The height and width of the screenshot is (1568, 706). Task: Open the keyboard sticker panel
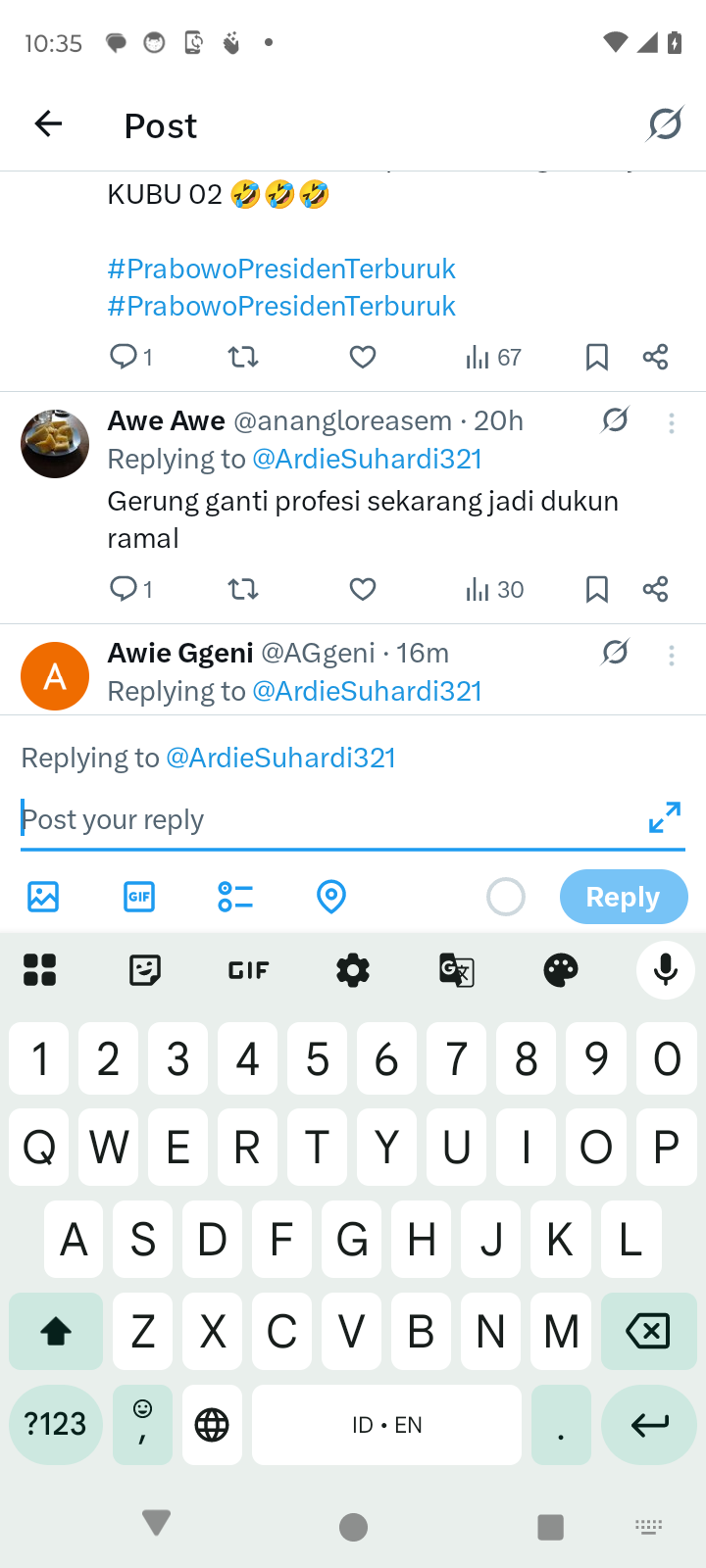[x=145, y=970]
